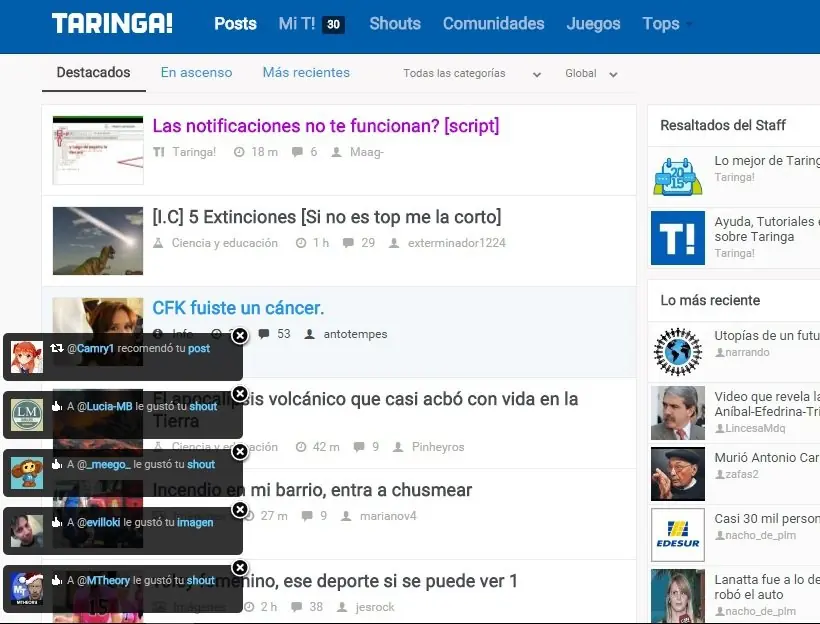
Task: Open post CFK fuiste un cáncer
Action: click(238, 308)
